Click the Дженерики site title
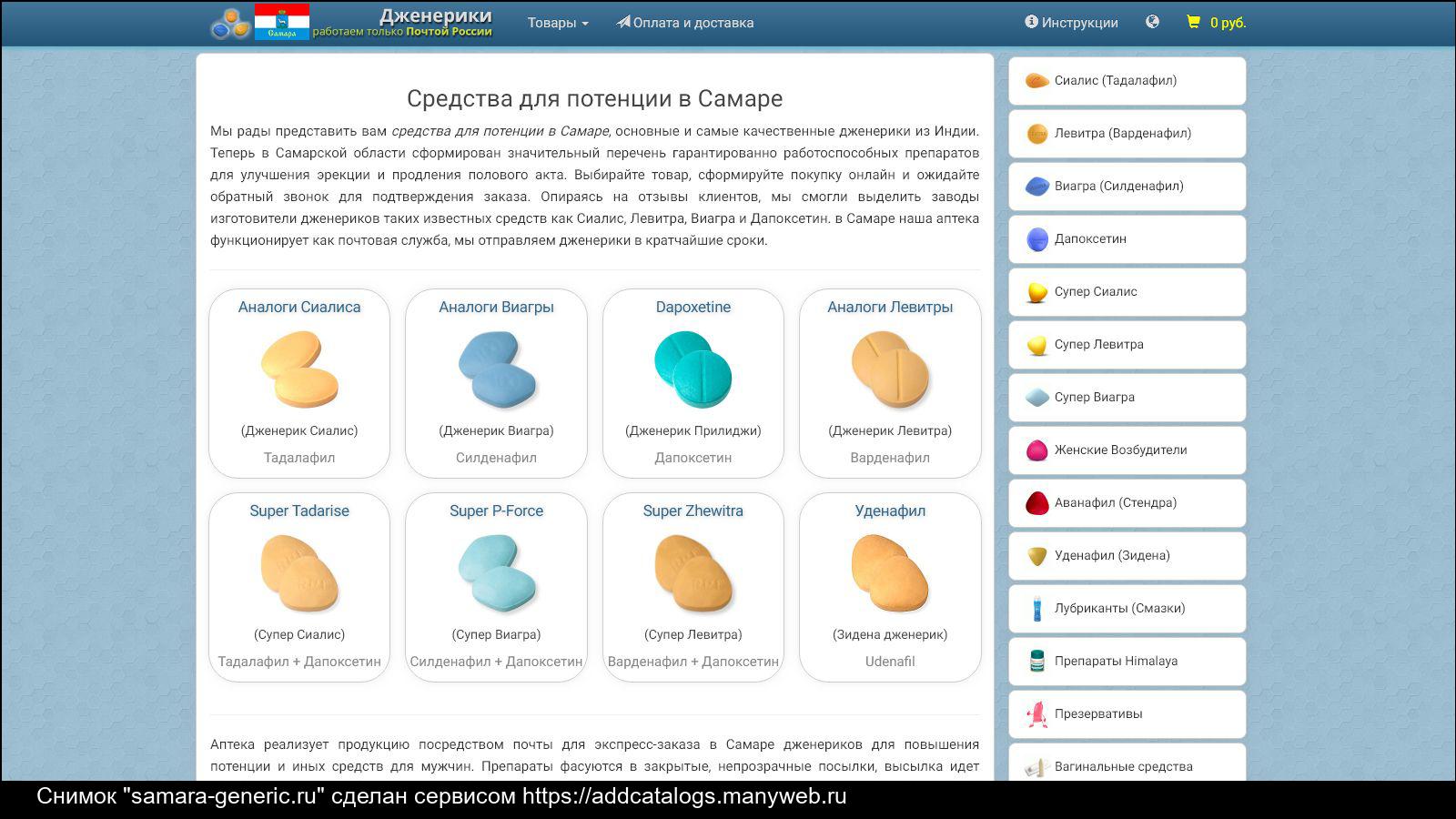Image resolution: width=1456 pixels, height=819 pixels. point(436,15)
